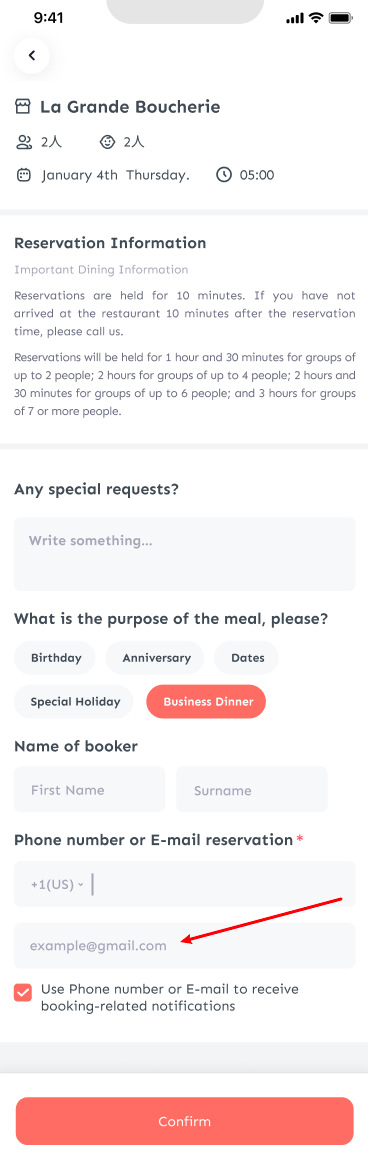Click the First Name field
Image resolution: width=368 pixels, height=1166 pixels.
[x=89, y=790]
